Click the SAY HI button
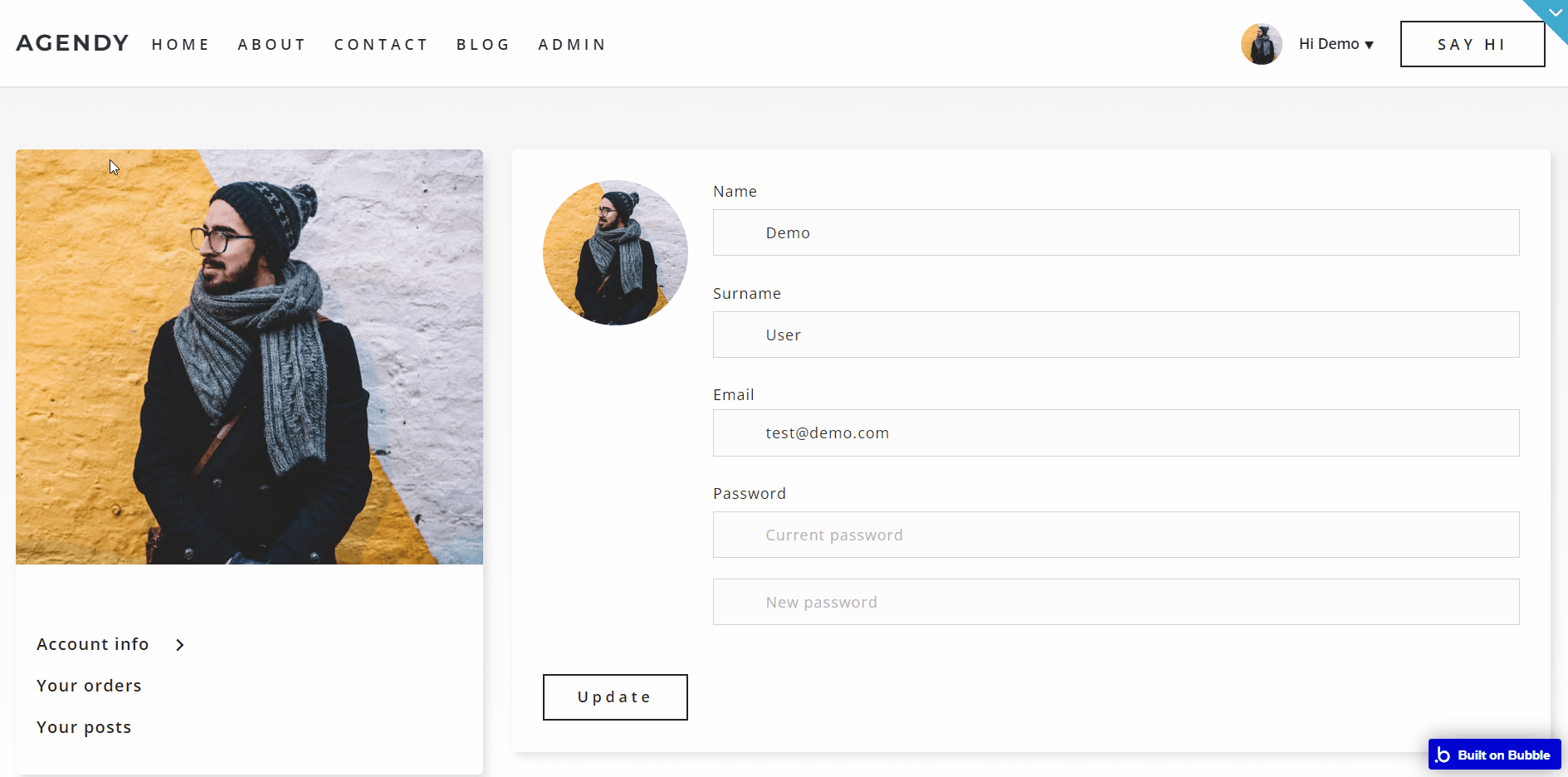 coord(1472,44)
